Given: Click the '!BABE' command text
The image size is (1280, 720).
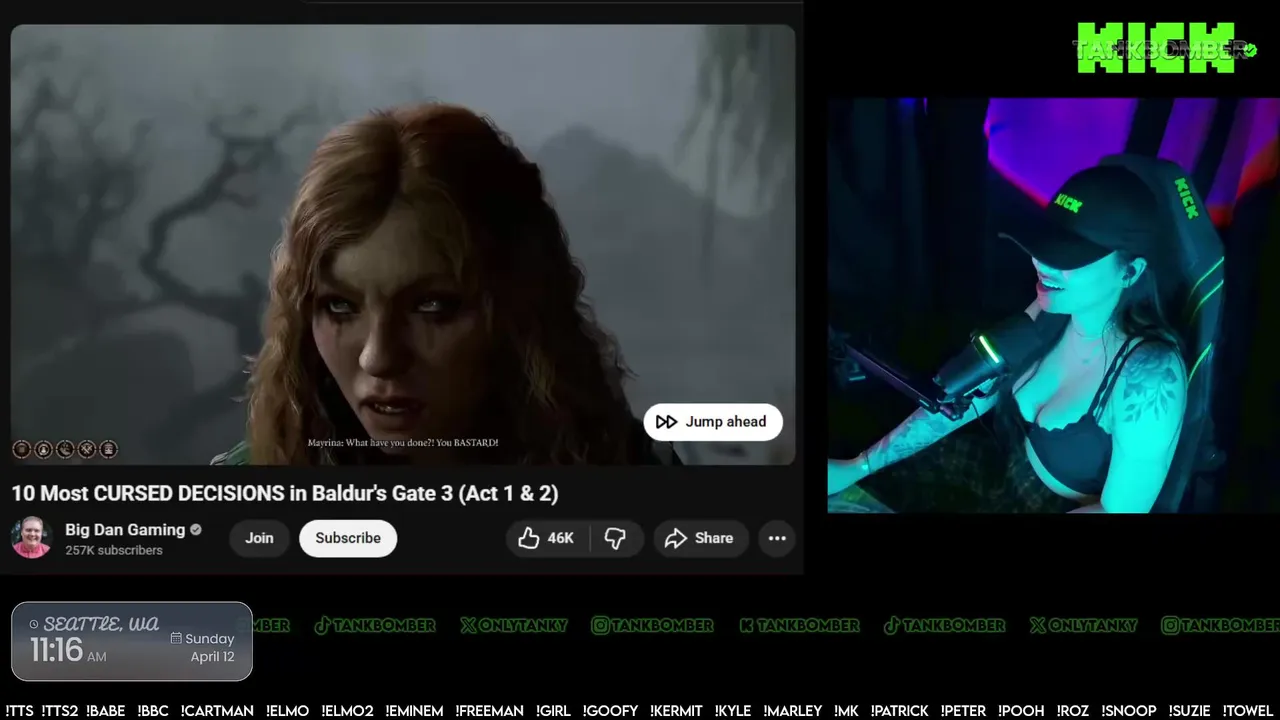Looking at the screenshot, I should pos(106,711).
